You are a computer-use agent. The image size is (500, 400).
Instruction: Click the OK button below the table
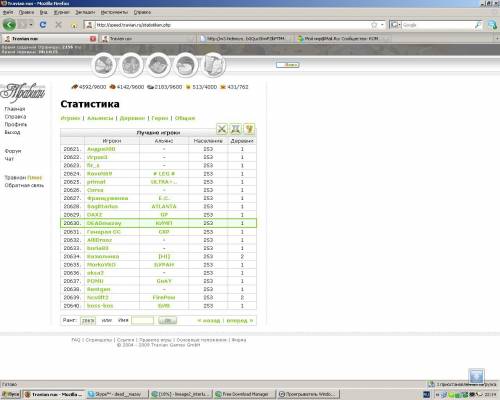[168, 321]
